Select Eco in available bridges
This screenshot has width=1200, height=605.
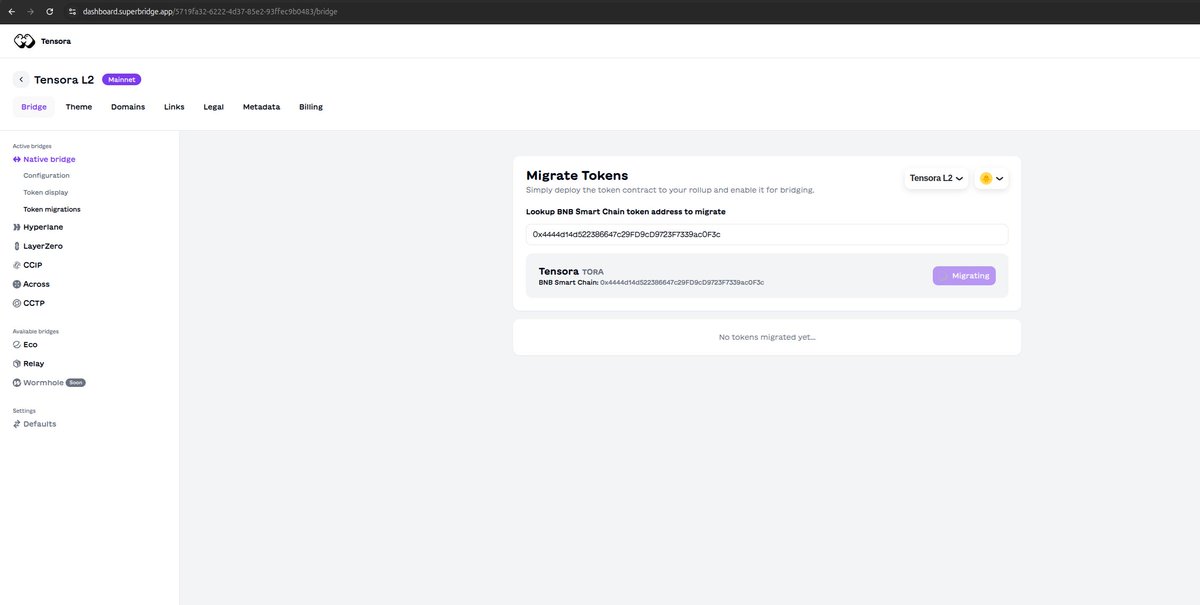tap(30, 344)
